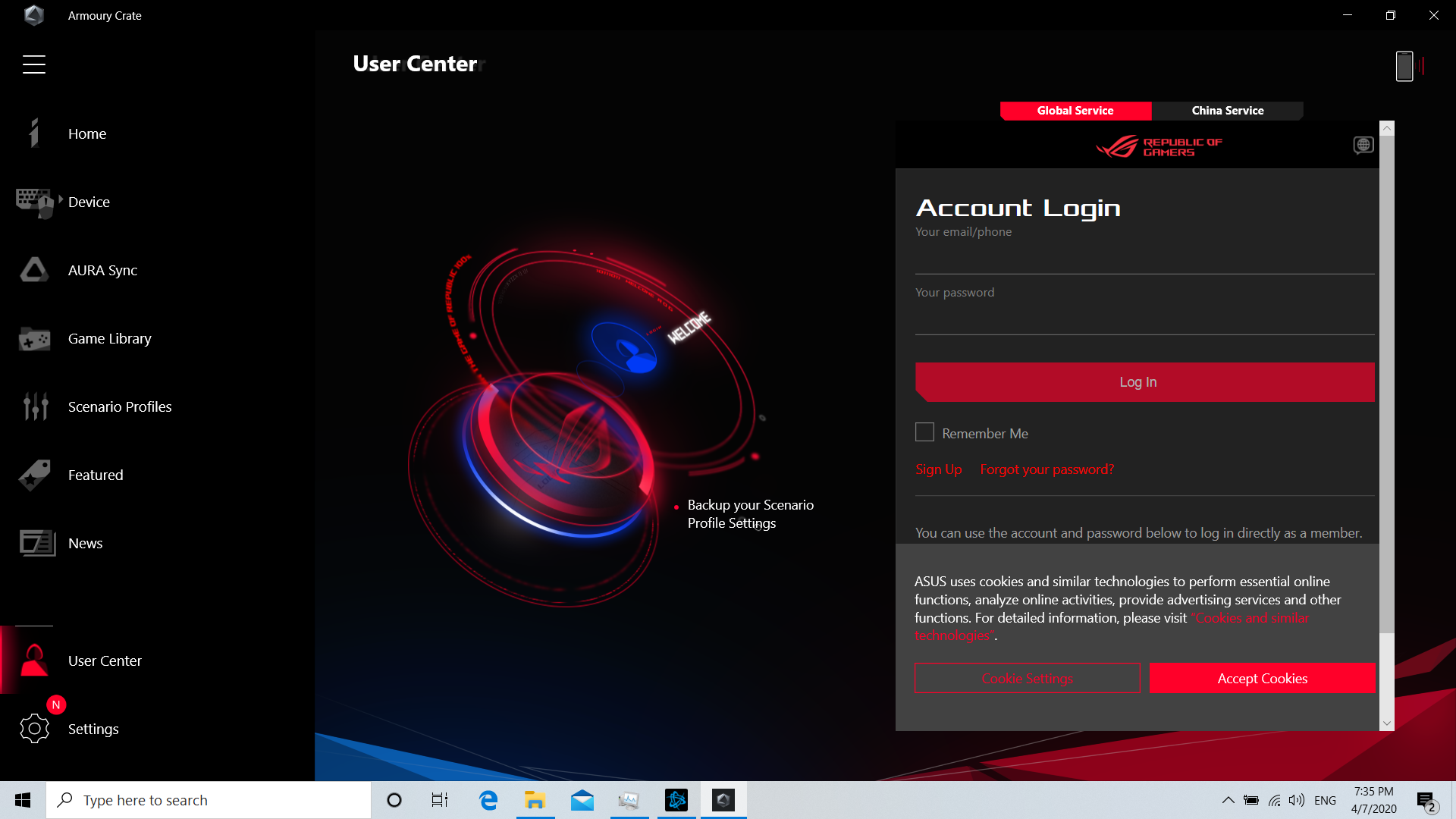Click the Wi-Fi network tray icon

click(1275, 800)
